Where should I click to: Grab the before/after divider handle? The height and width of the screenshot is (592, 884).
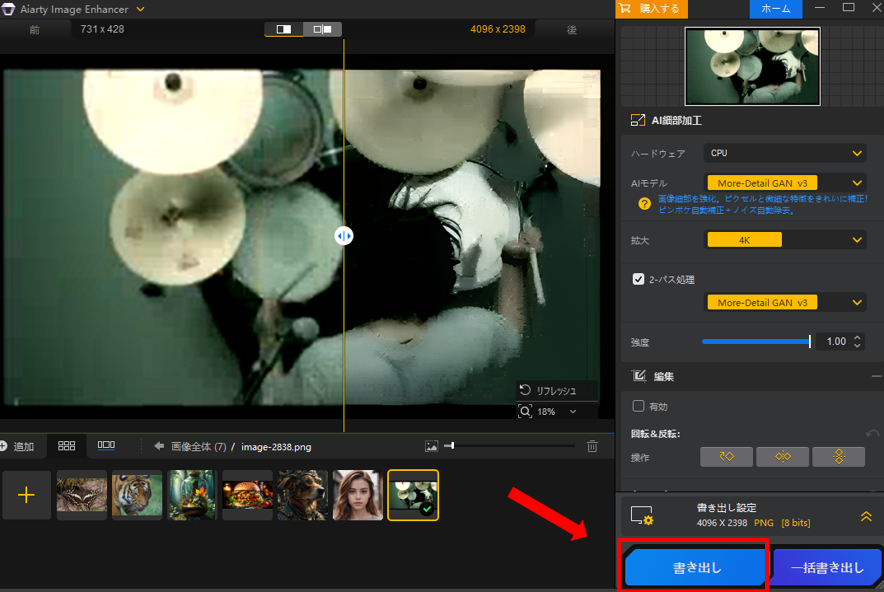tap(344, 236)
